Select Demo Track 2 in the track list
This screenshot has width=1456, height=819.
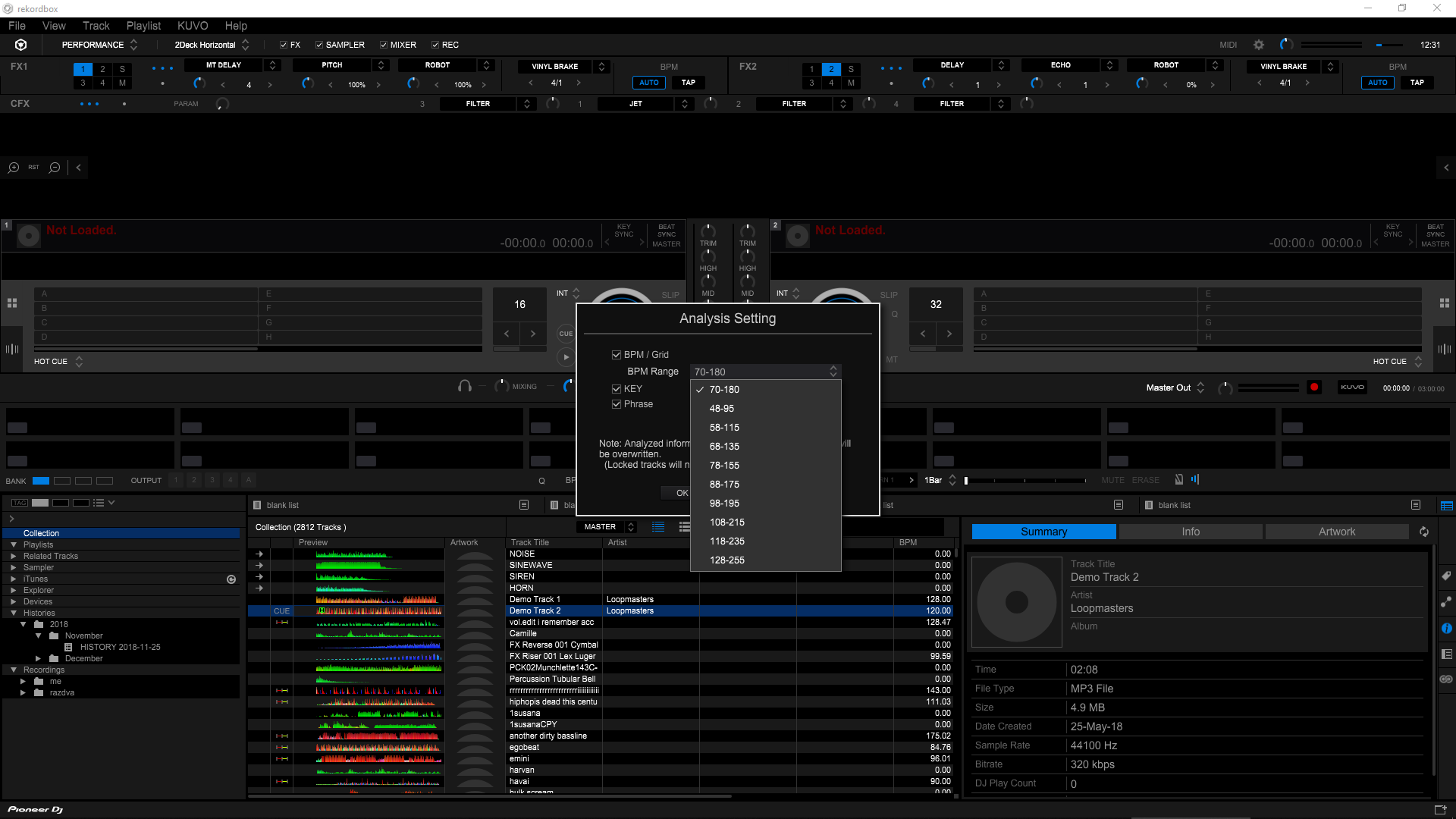pos(535,610)
